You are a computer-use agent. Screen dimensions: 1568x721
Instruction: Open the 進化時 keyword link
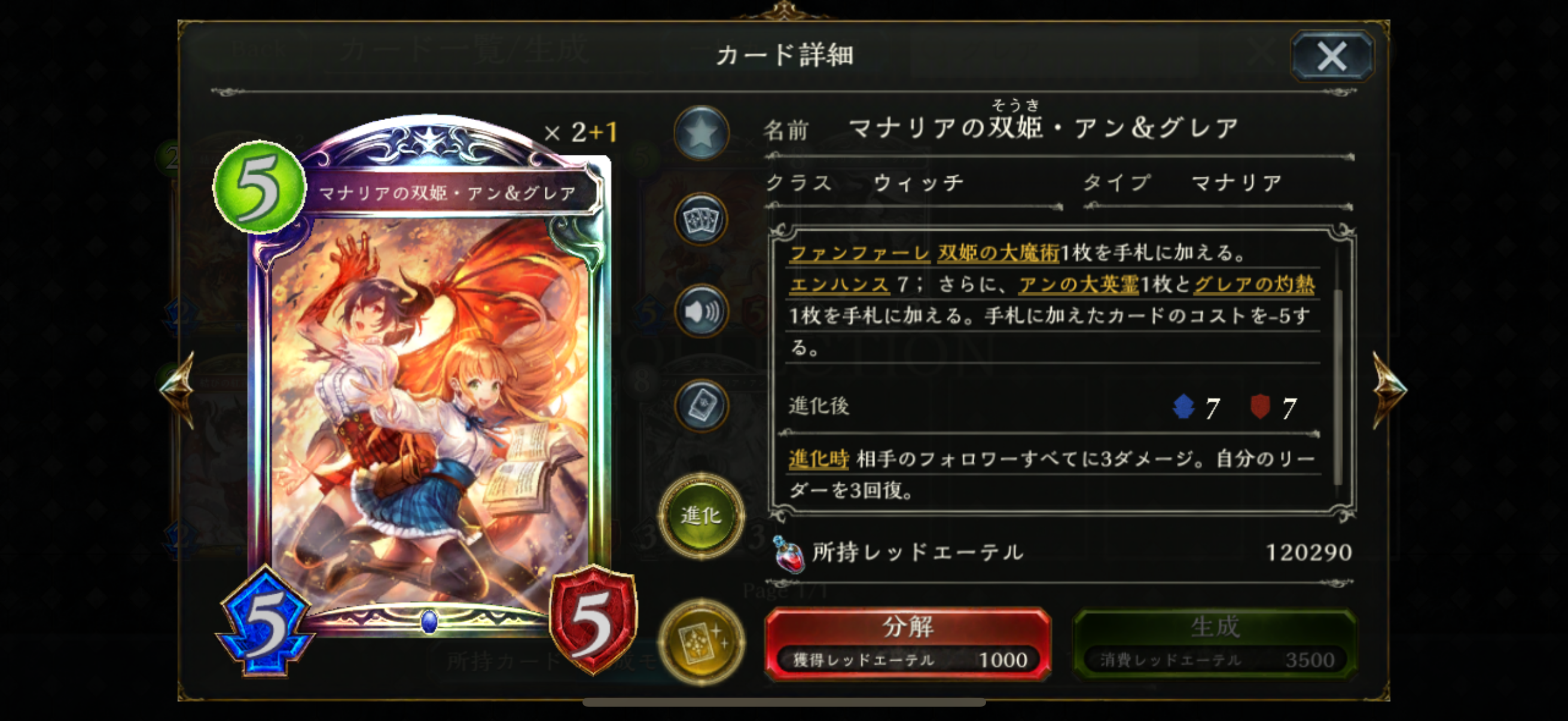point(819,459)
